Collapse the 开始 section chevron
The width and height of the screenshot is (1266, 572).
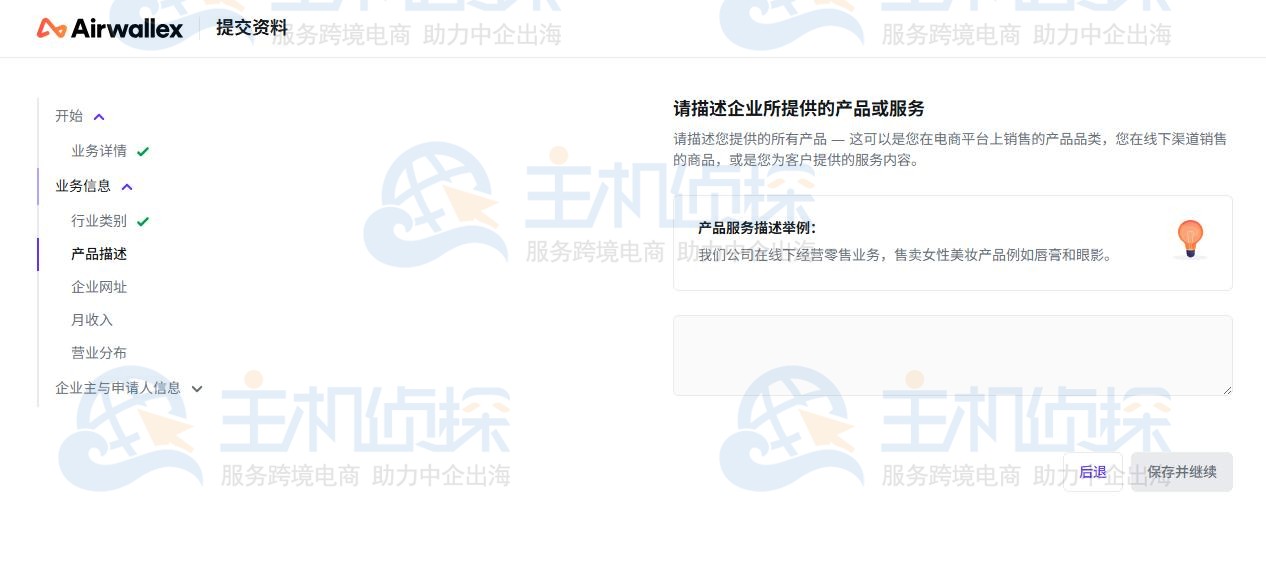pos(99,117)
